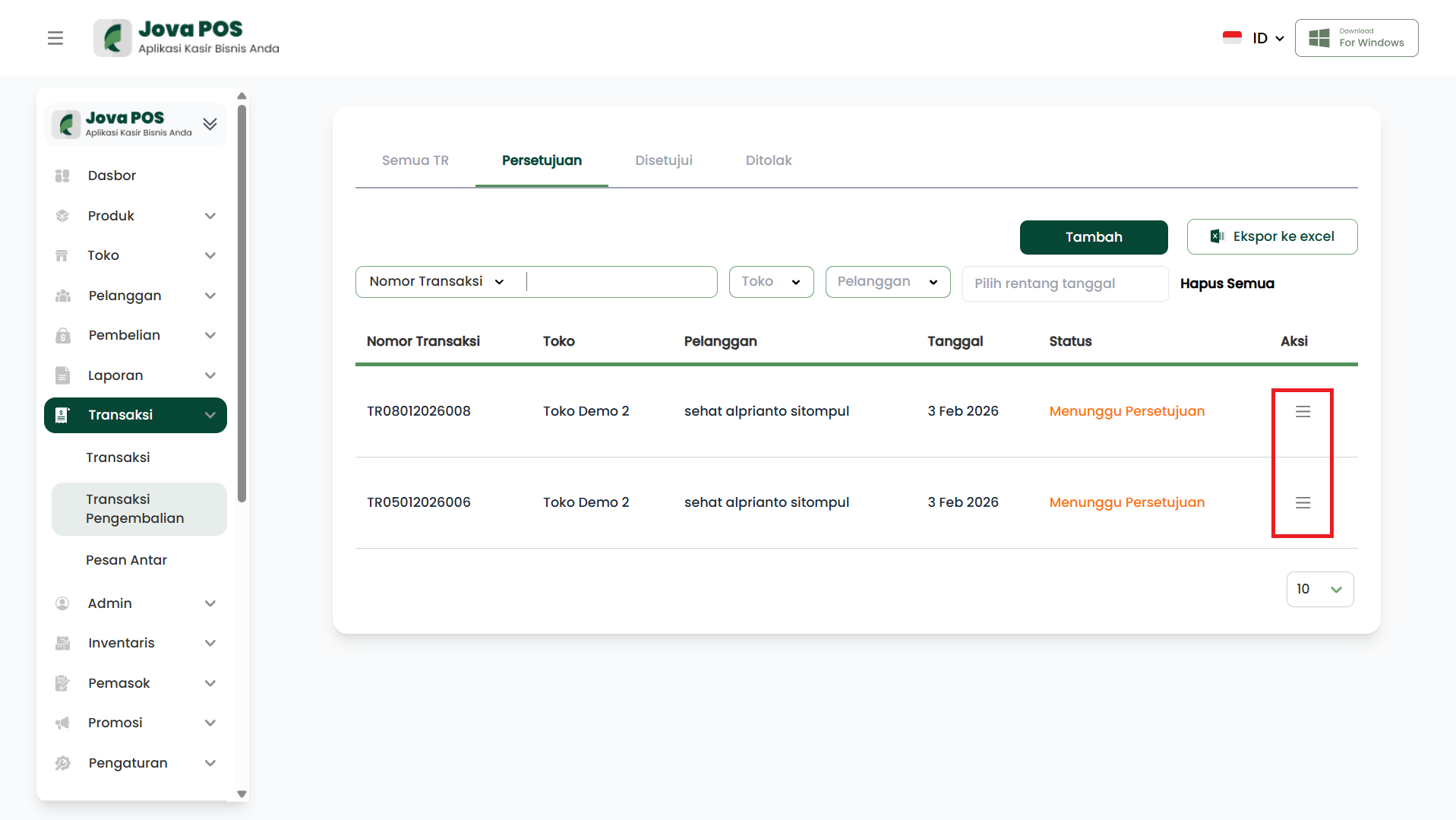
Task: Click the Dasbor icon in the sidebar
Action: tap(62, 176)
